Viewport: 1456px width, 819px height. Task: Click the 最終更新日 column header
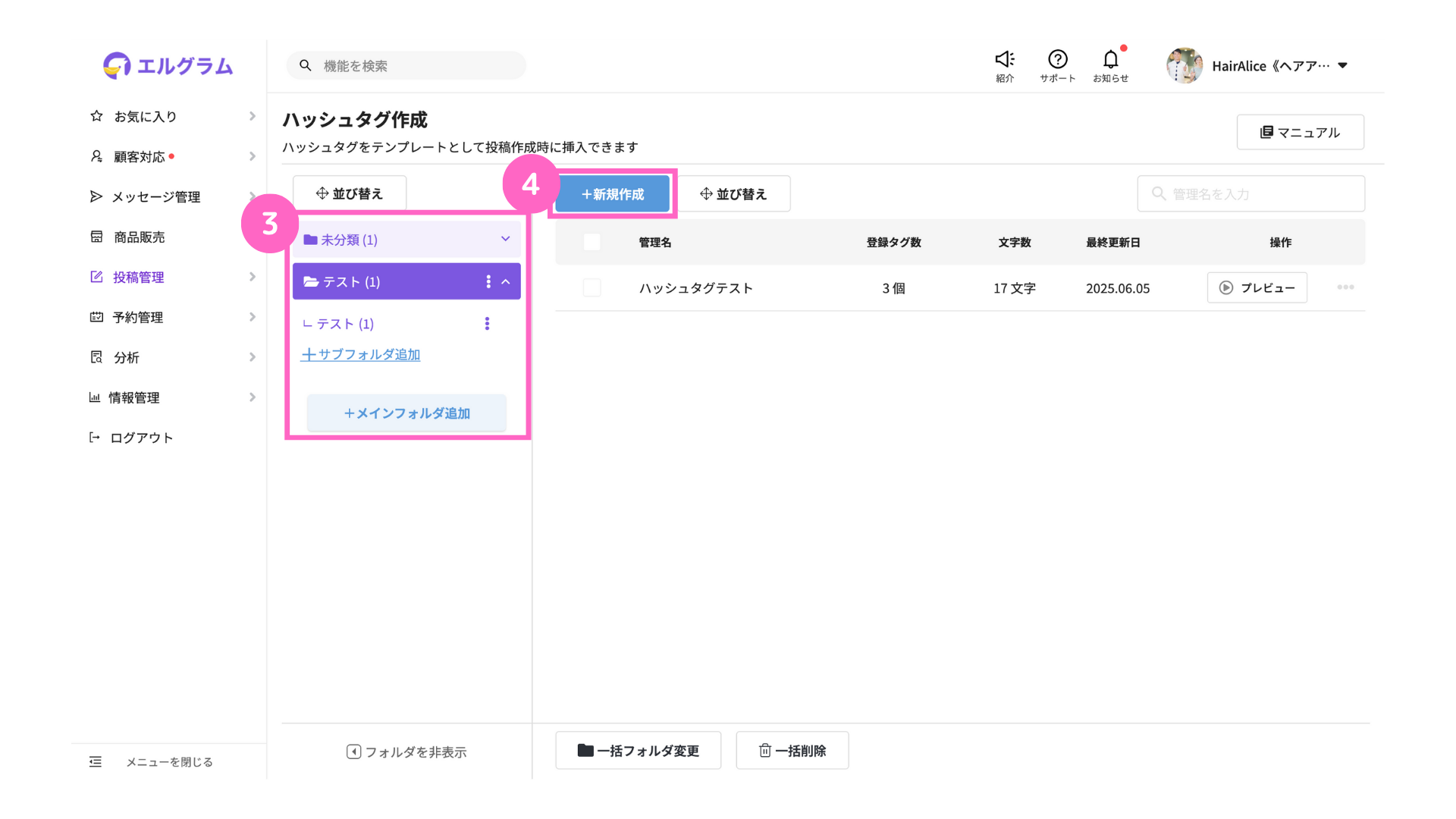(x=1113, y=242)
